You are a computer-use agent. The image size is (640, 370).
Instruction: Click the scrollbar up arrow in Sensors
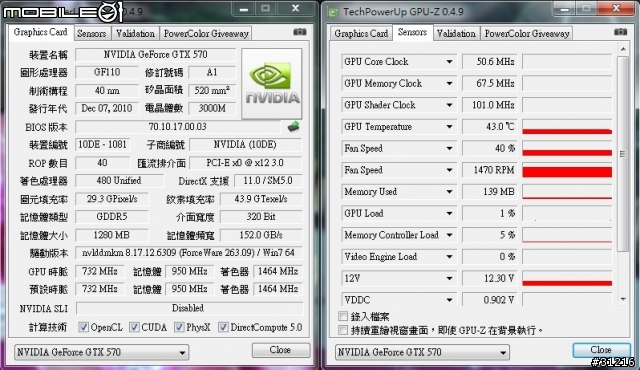[623, 49]
